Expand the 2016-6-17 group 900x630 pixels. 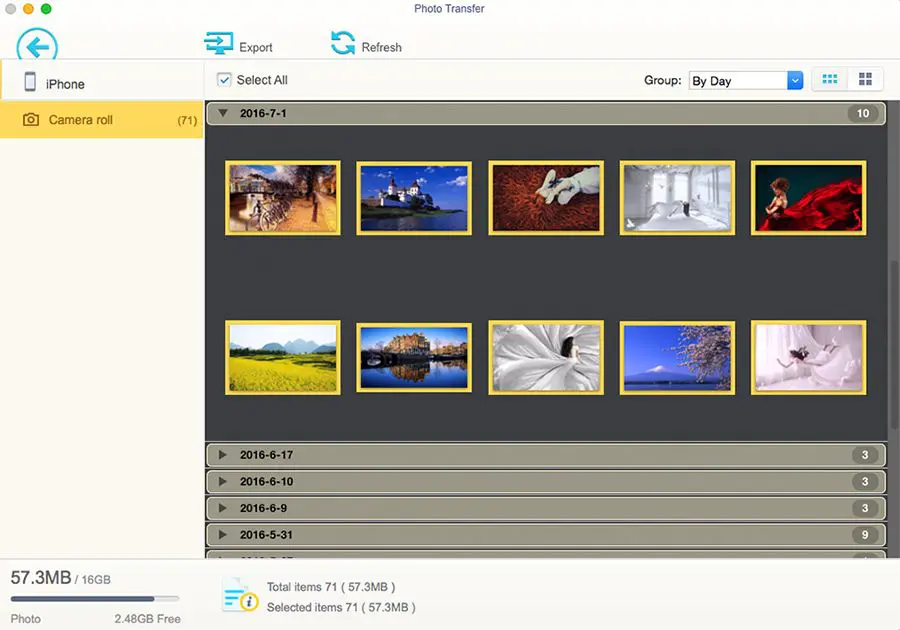(x=223, y=455)
